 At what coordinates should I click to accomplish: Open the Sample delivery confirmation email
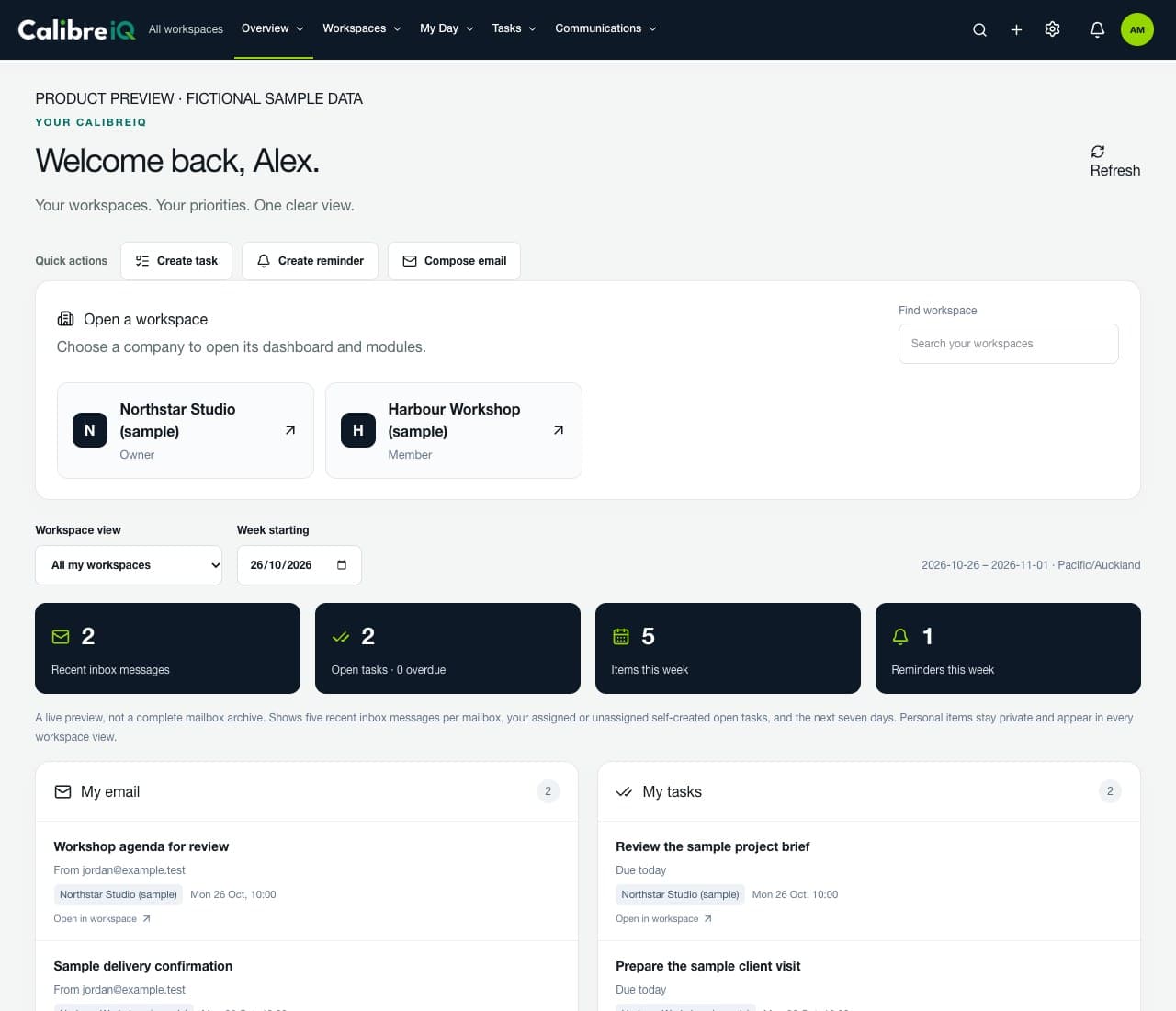(x=142, y=966)
